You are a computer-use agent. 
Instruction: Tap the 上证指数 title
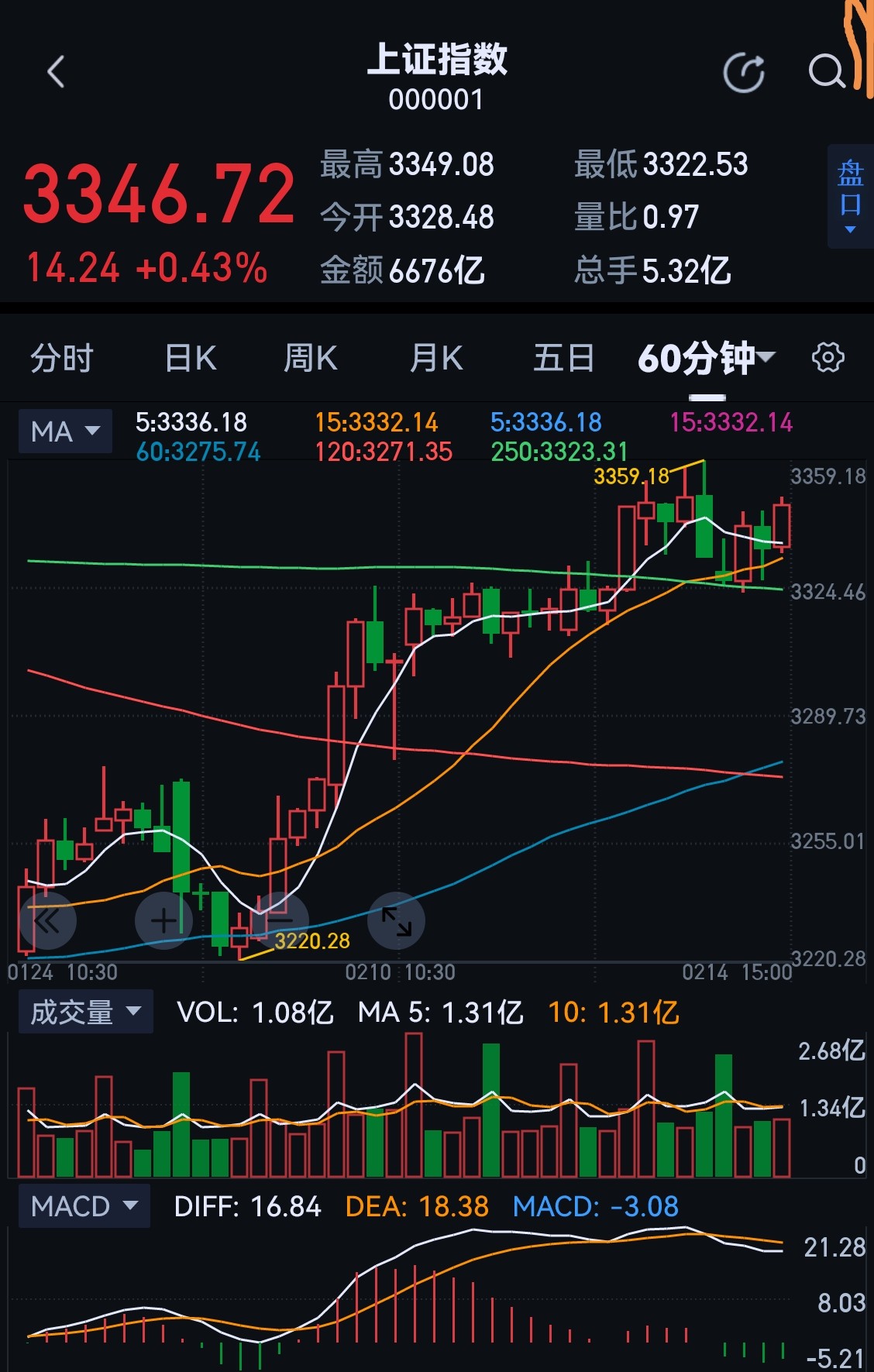point(436,60)
